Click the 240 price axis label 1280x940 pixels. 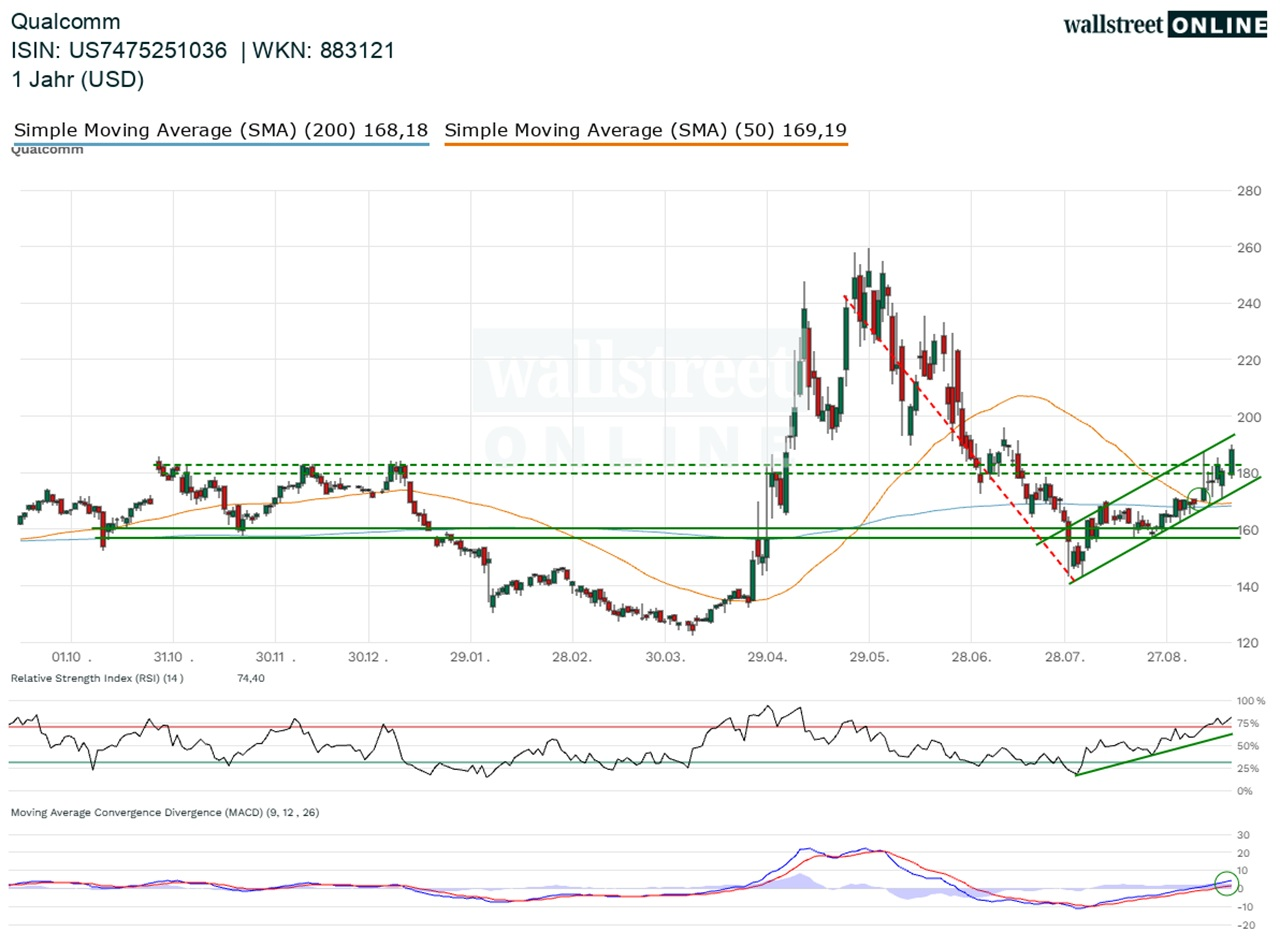point(1248,304)
